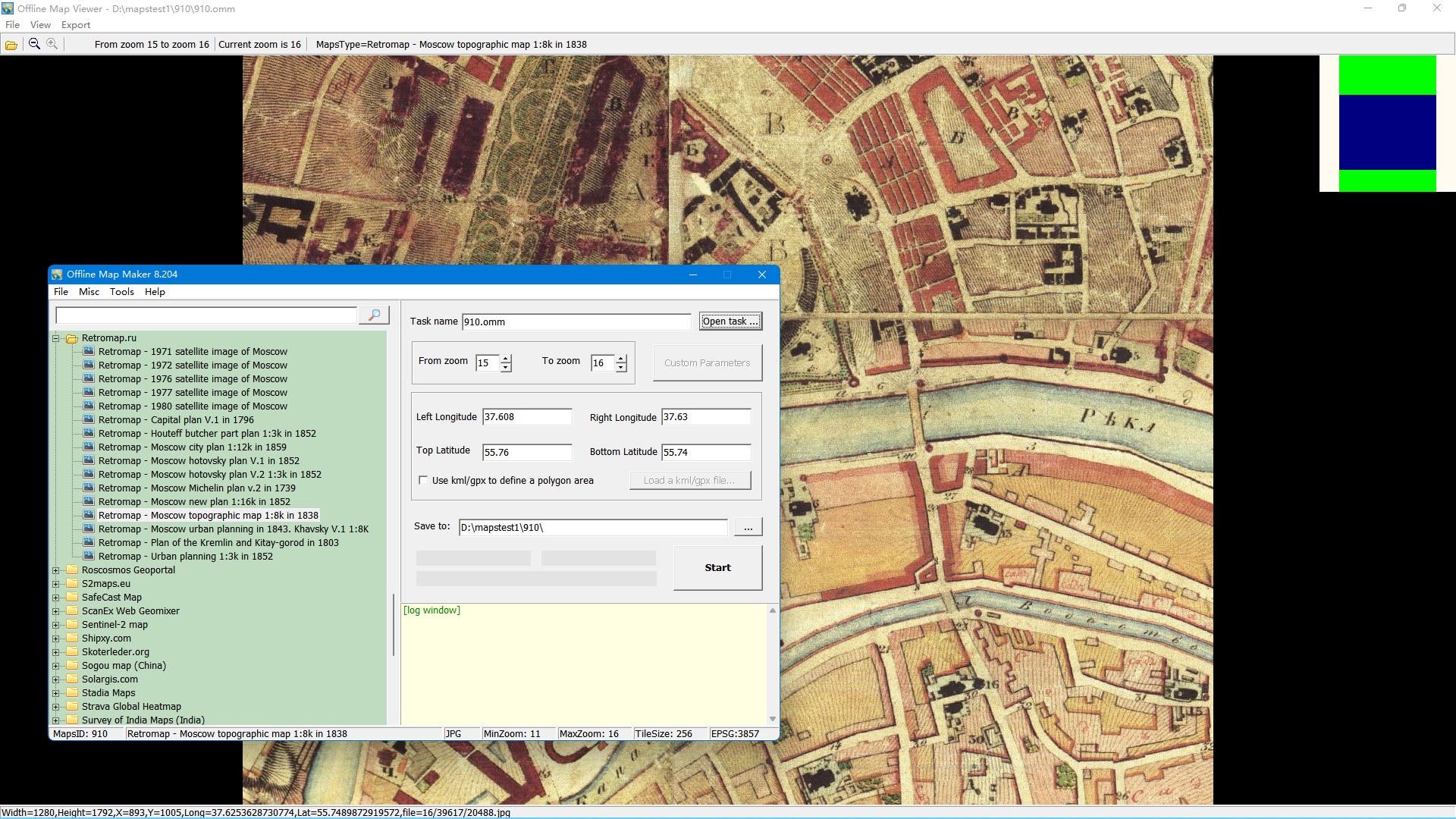Expand the Stadia Maps node
1456x819 pixels.
pos(55,693)
